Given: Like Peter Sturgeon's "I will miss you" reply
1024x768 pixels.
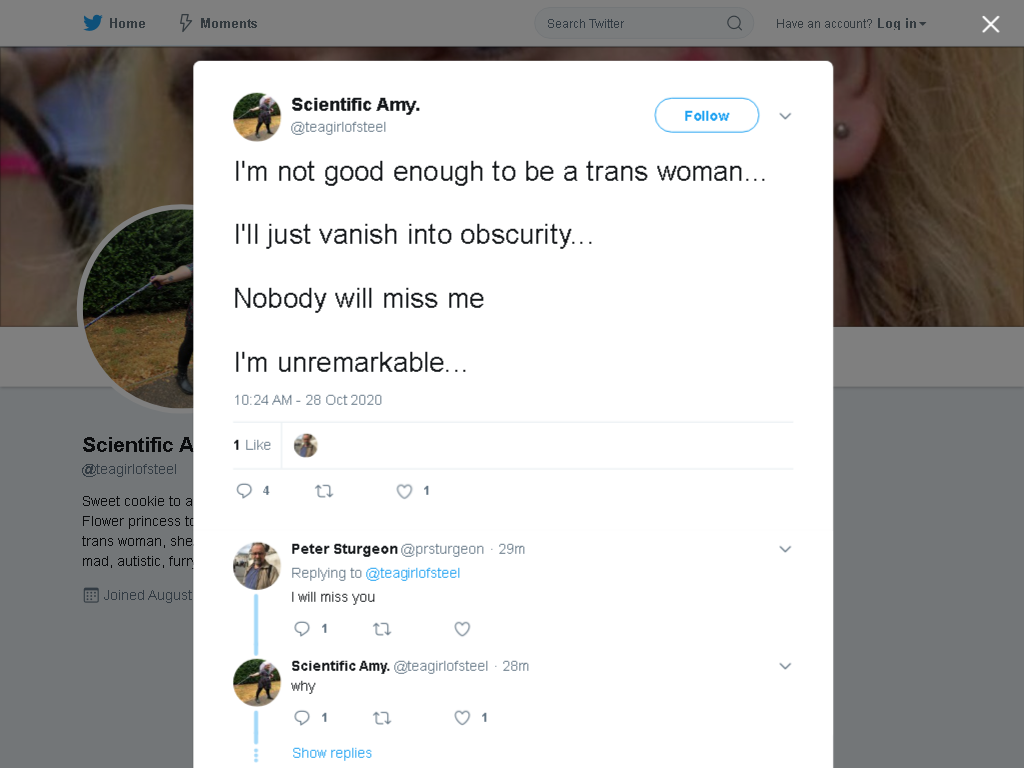Looking at the screenshot, I should coord(462,629).
